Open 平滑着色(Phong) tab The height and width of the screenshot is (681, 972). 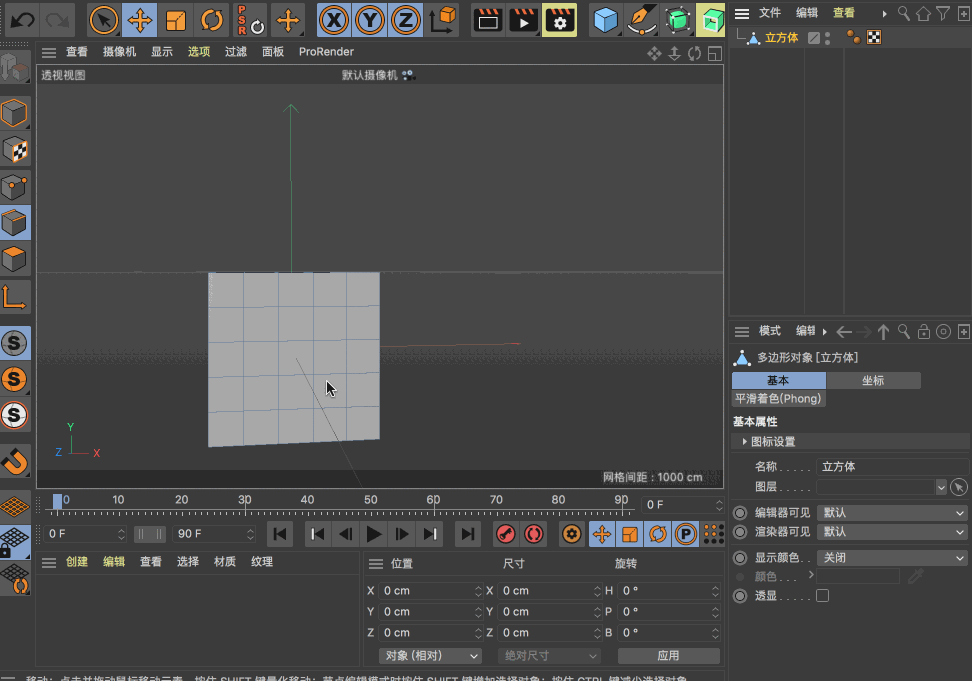tap(779, 398)
